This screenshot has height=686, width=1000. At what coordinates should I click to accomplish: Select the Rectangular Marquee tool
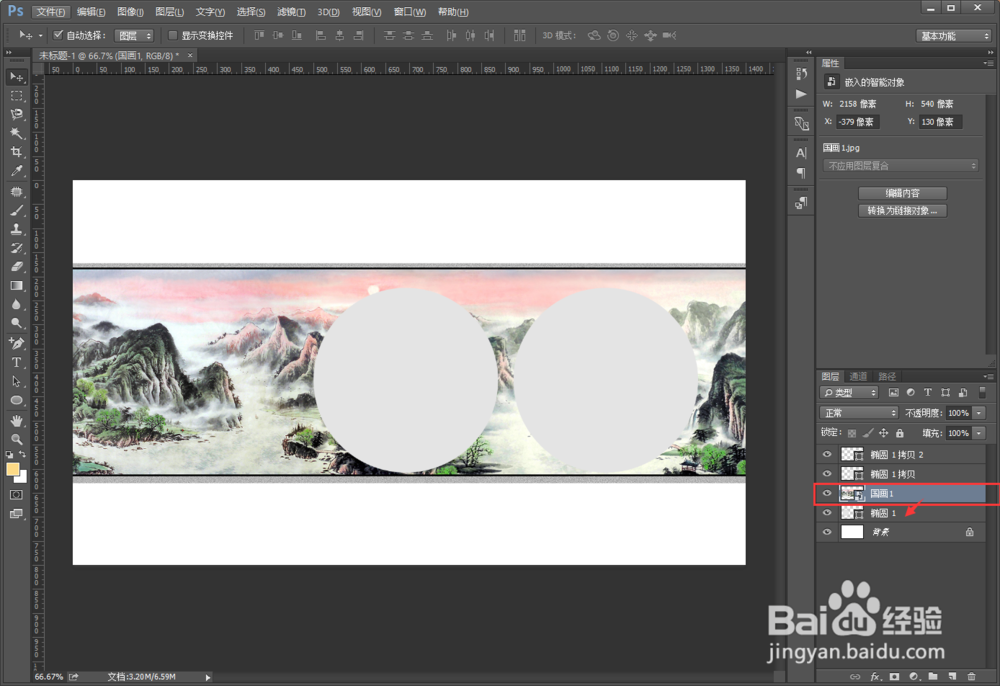(x=17, y=96)
